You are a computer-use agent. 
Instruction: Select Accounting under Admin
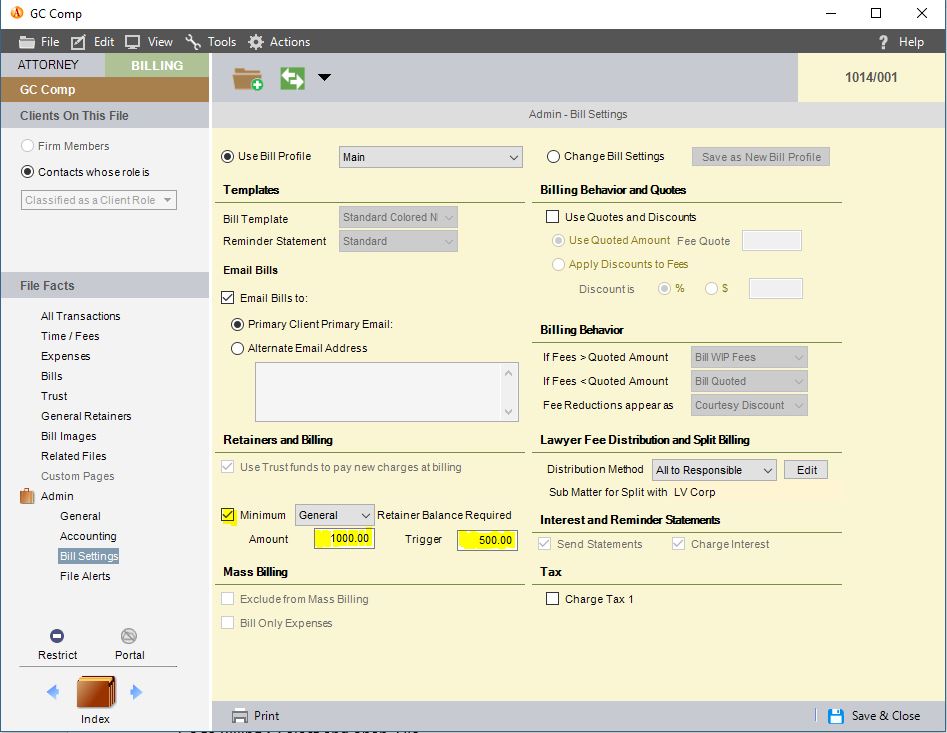[88, 536]
